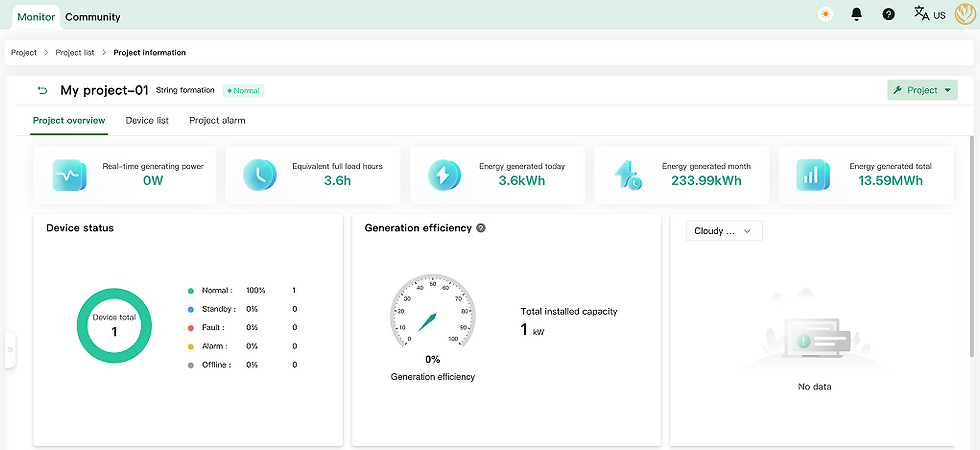The width and height of the screenshot is (980, 450).
Task: Expand the collapsed left sidebar handle
Action: click(10, 350)
